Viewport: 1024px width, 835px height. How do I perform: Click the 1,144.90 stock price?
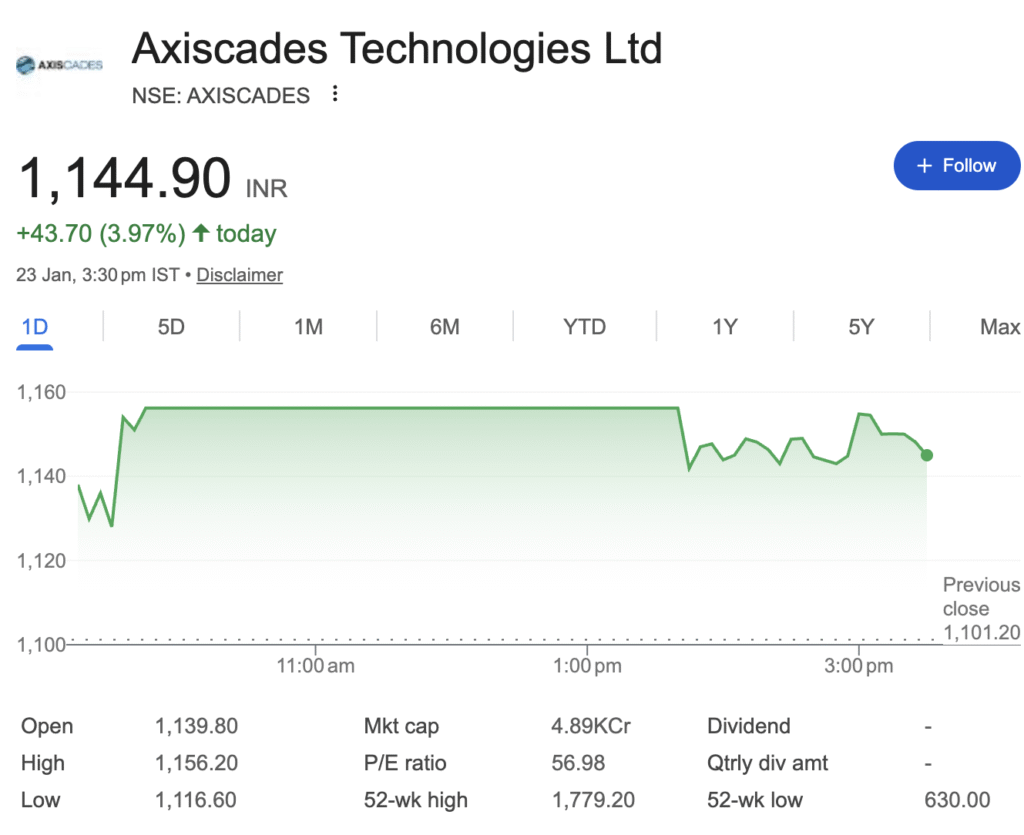coord(125,179)
